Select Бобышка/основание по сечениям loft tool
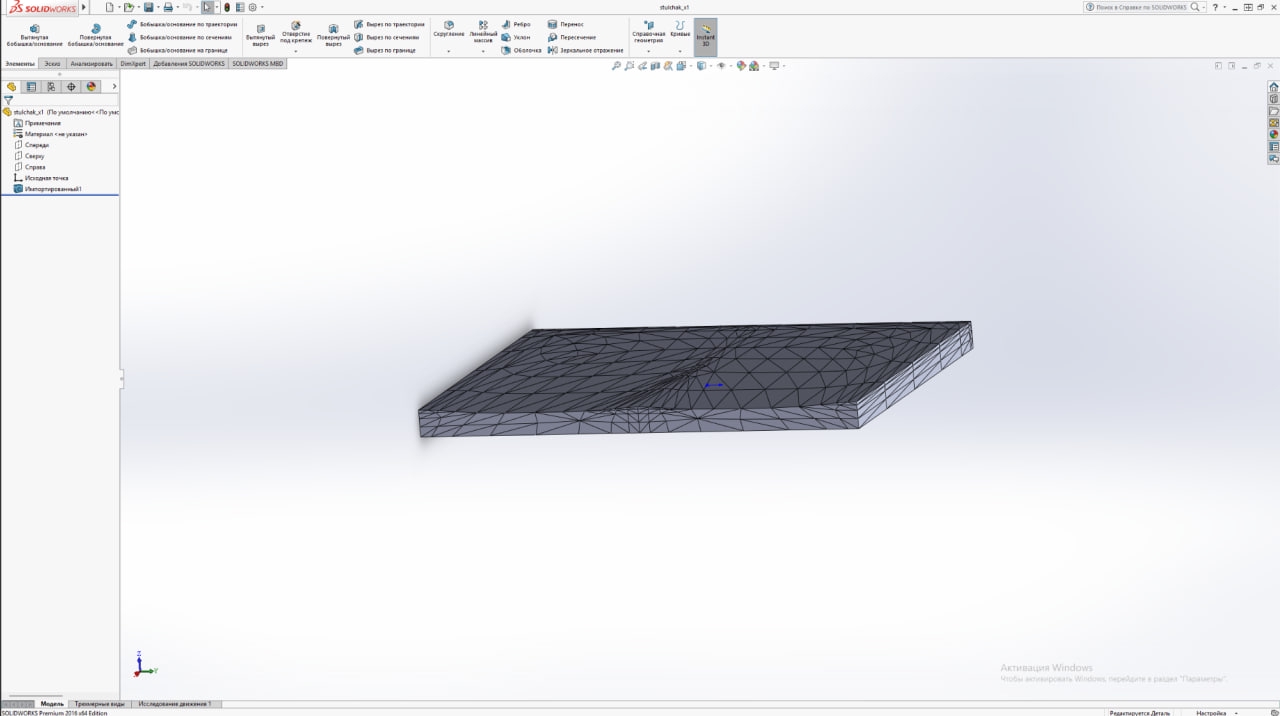The width and height of the screenshot is (1280, 716). tap(179, 37)
